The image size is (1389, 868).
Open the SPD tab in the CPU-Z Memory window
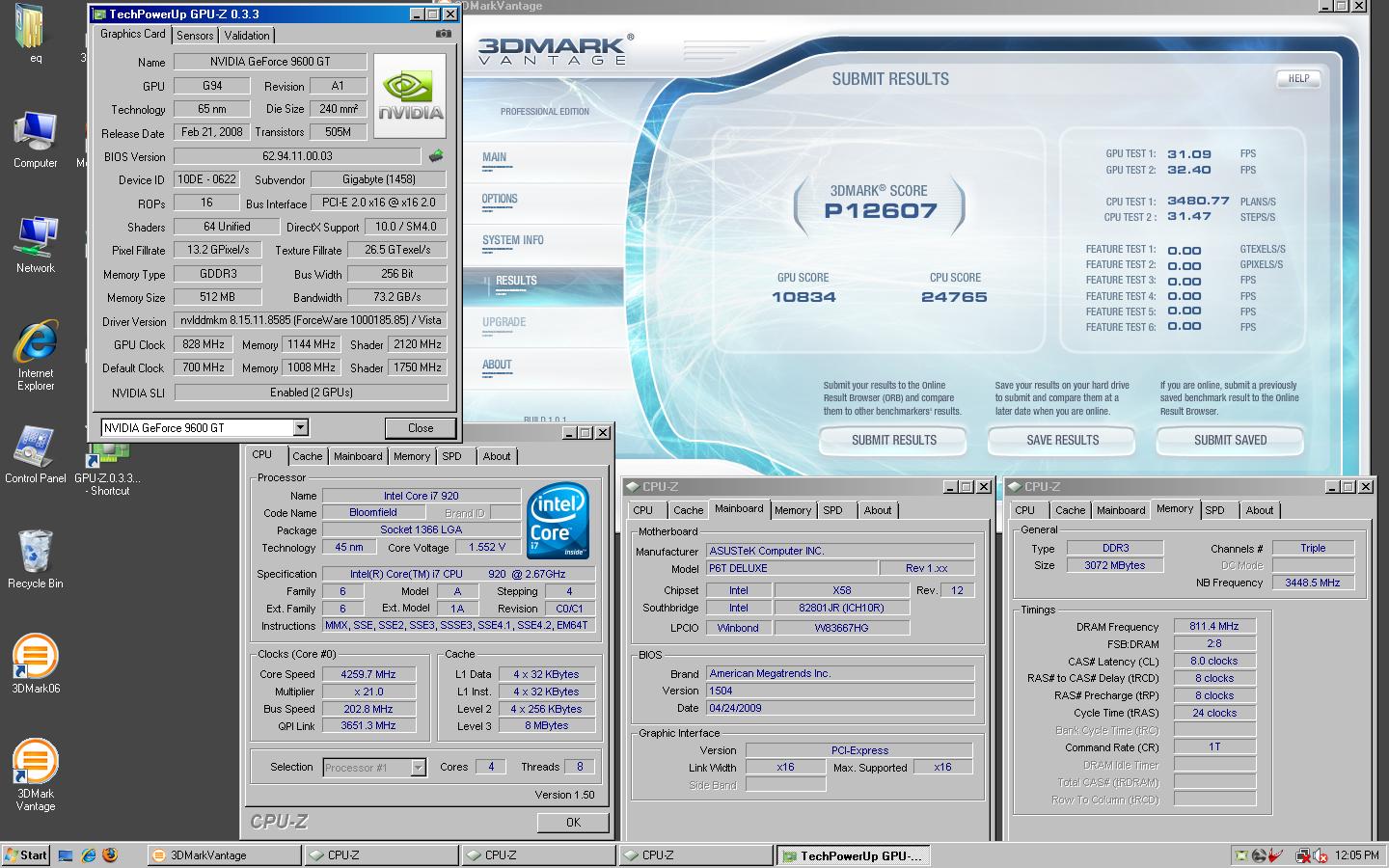click(1214, 510)
